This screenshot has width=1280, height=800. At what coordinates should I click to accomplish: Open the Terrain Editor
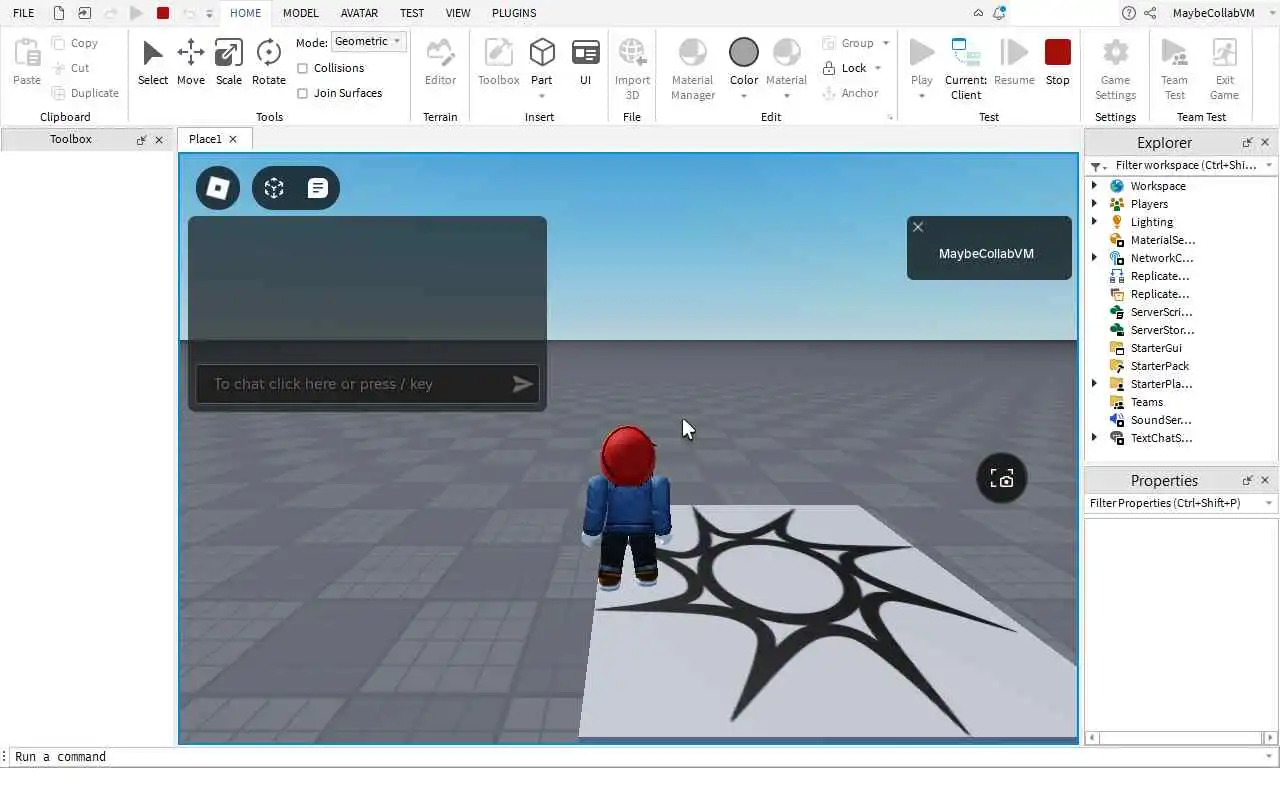point(440,62)
